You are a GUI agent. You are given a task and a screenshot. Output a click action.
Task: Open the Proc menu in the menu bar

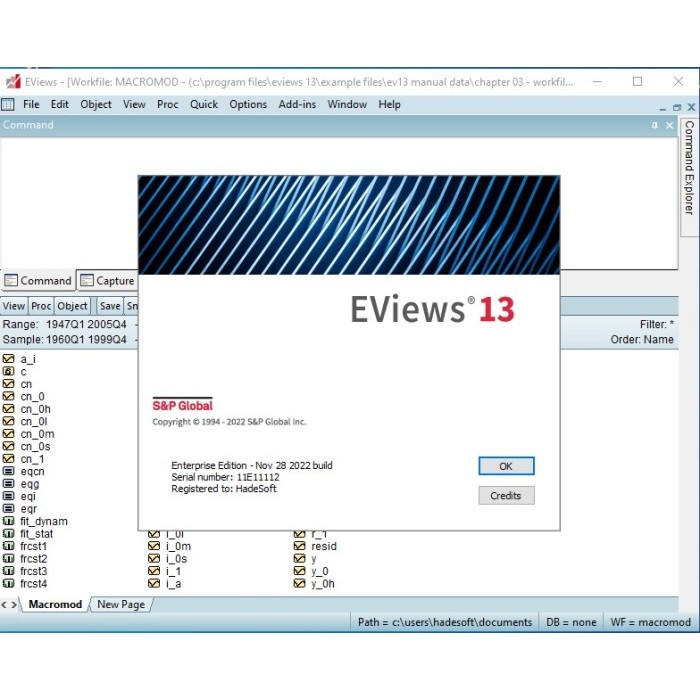tap(167, 104)
